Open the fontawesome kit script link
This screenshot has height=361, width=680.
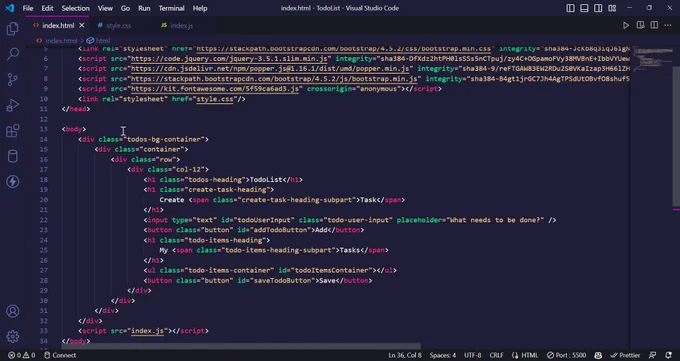[x=215, y=89]
